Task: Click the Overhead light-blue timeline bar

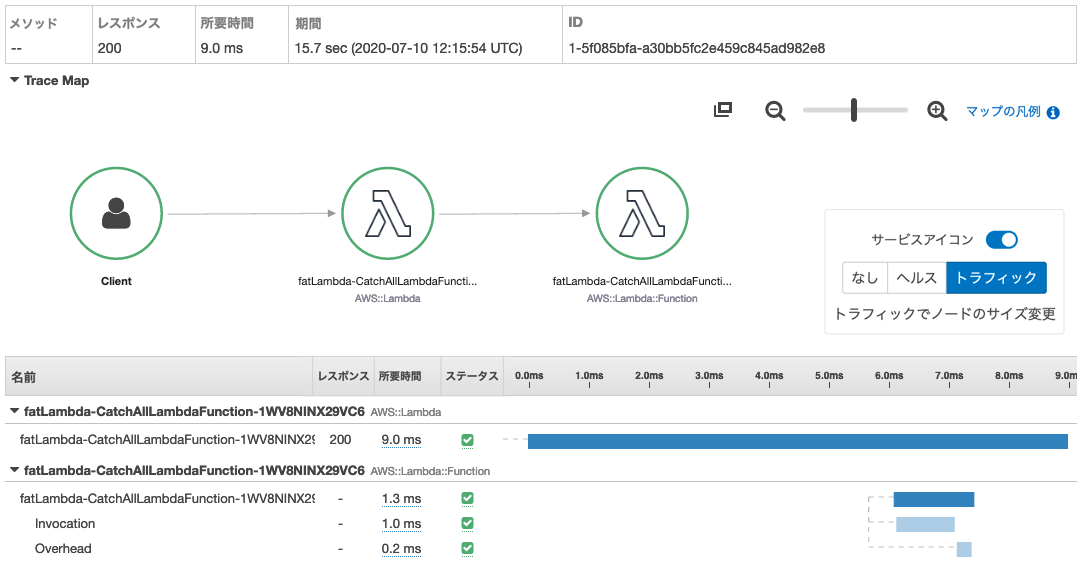Action: point(964,549)
